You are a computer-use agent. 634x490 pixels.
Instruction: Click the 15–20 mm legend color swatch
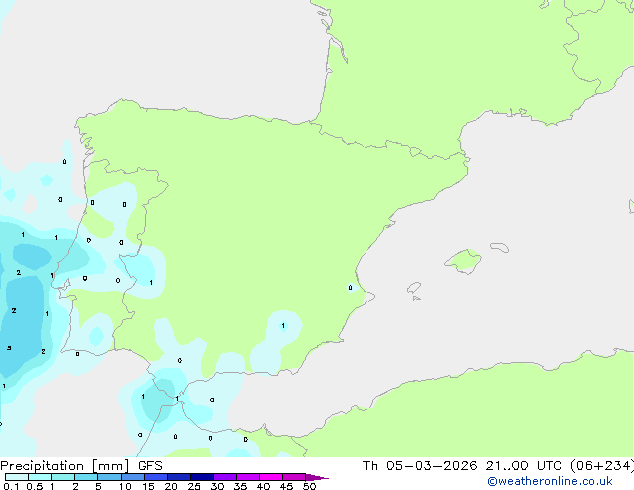coord(155,477)
